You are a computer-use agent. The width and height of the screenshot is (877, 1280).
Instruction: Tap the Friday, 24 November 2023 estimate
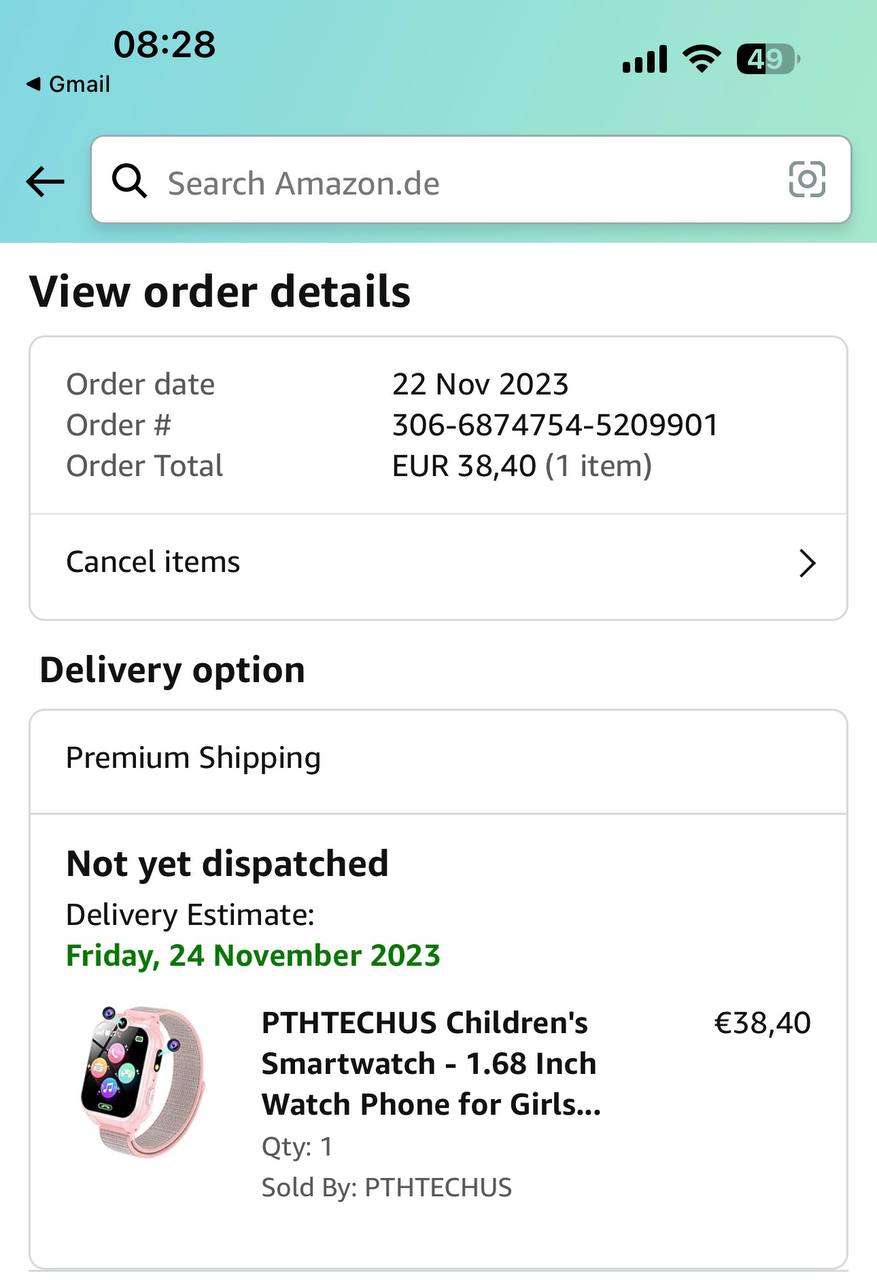(253, 955)
